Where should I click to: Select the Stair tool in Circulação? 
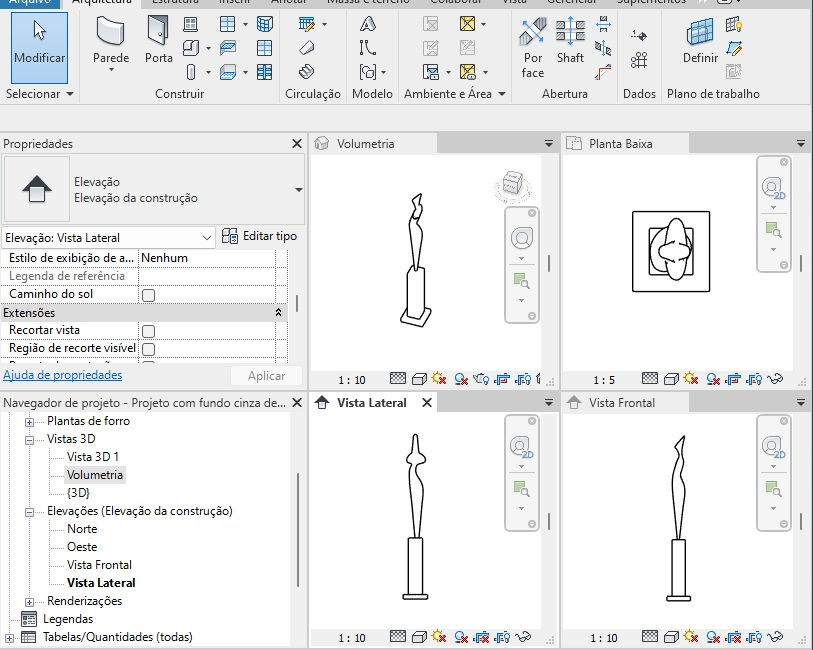307,72
